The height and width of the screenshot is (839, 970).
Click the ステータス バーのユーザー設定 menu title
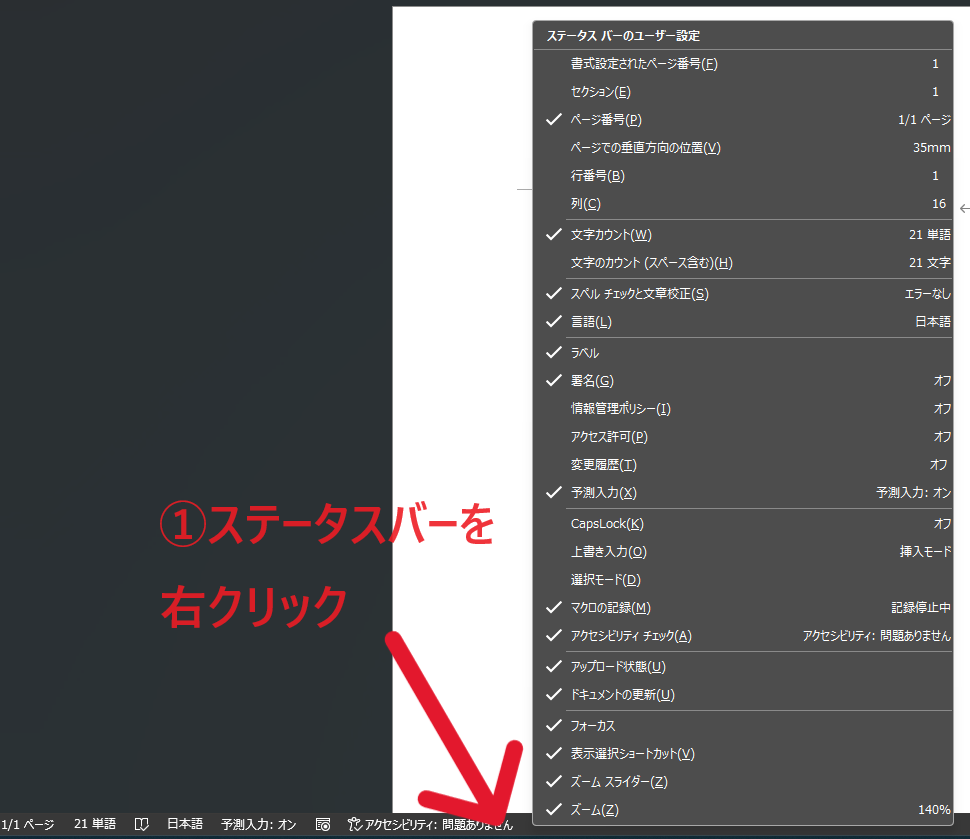click(x=623, y=36)
